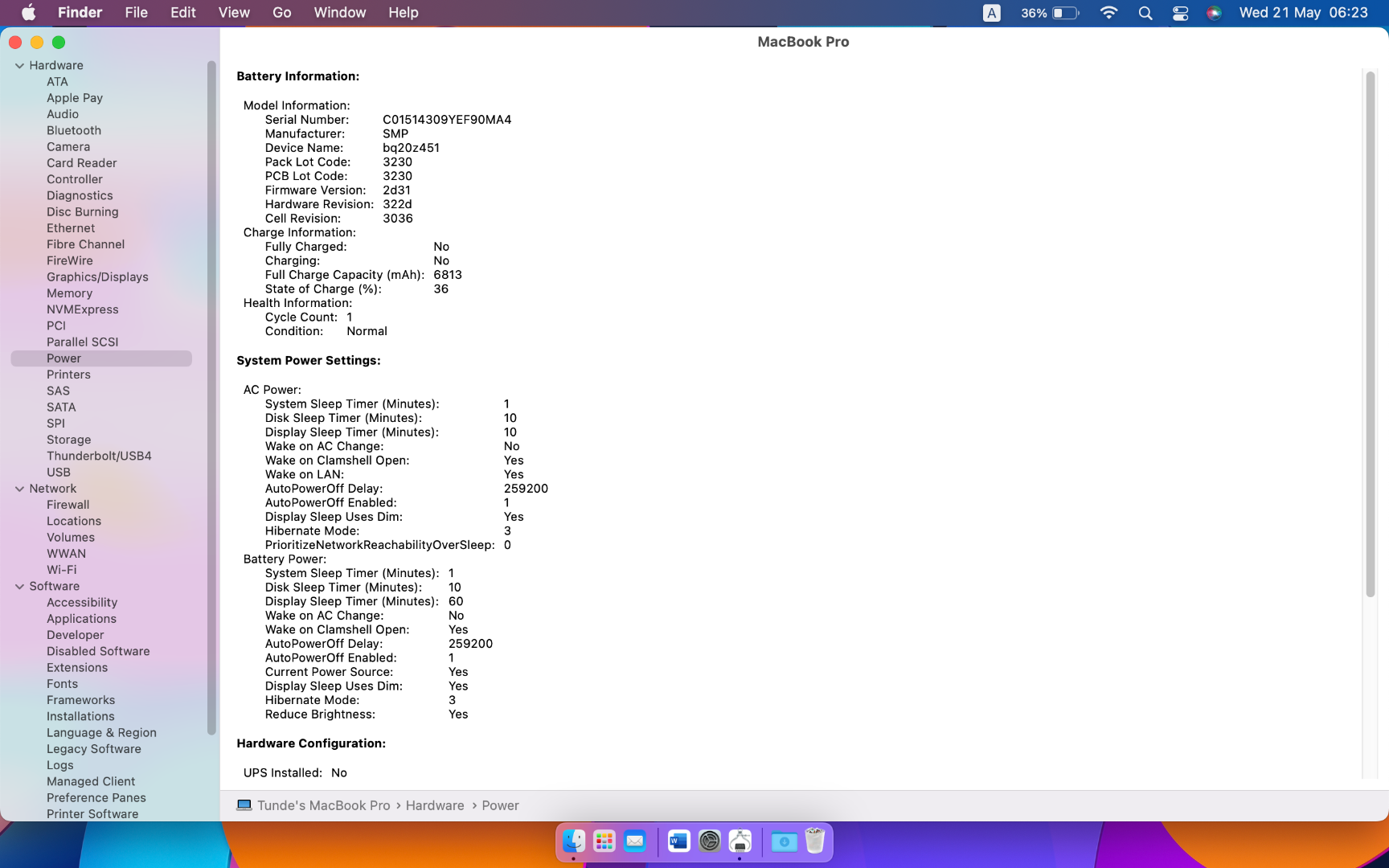The image size is (1389, 868).
Task: Click the Condition value Normal
Action: pyautogui.click(x=367, y=331)
